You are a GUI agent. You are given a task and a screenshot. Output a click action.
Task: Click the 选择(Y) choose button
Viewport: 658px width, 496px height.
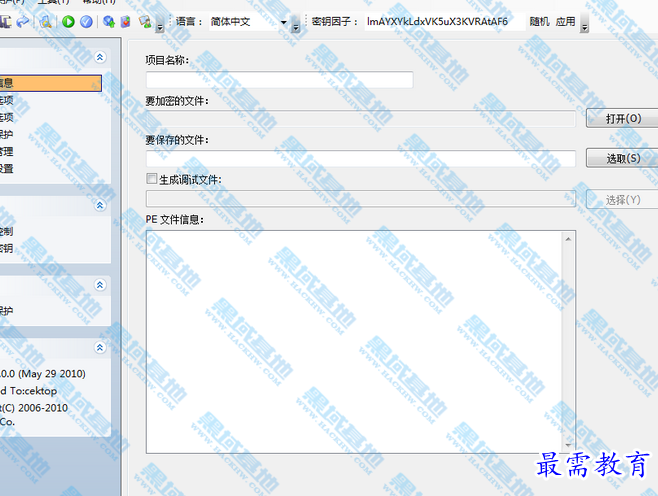pos(622,200)
